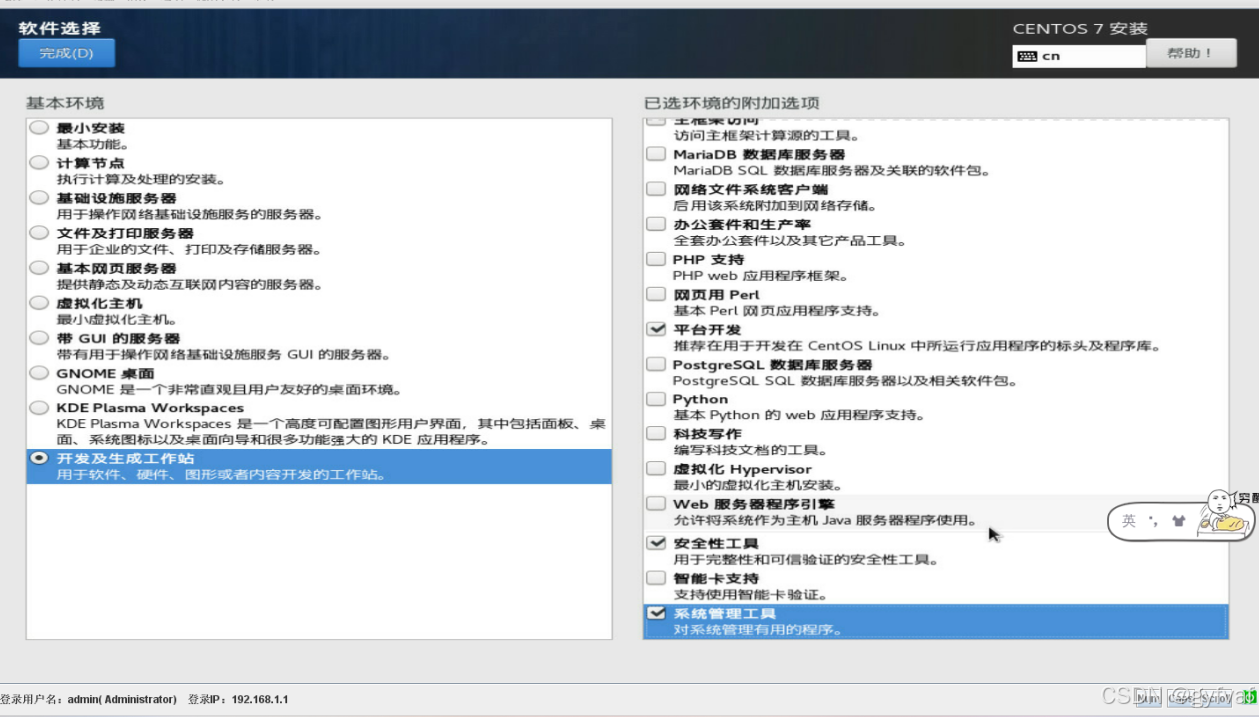
Task: Tick the Python web support checkbox
Action: click(656, 399)
